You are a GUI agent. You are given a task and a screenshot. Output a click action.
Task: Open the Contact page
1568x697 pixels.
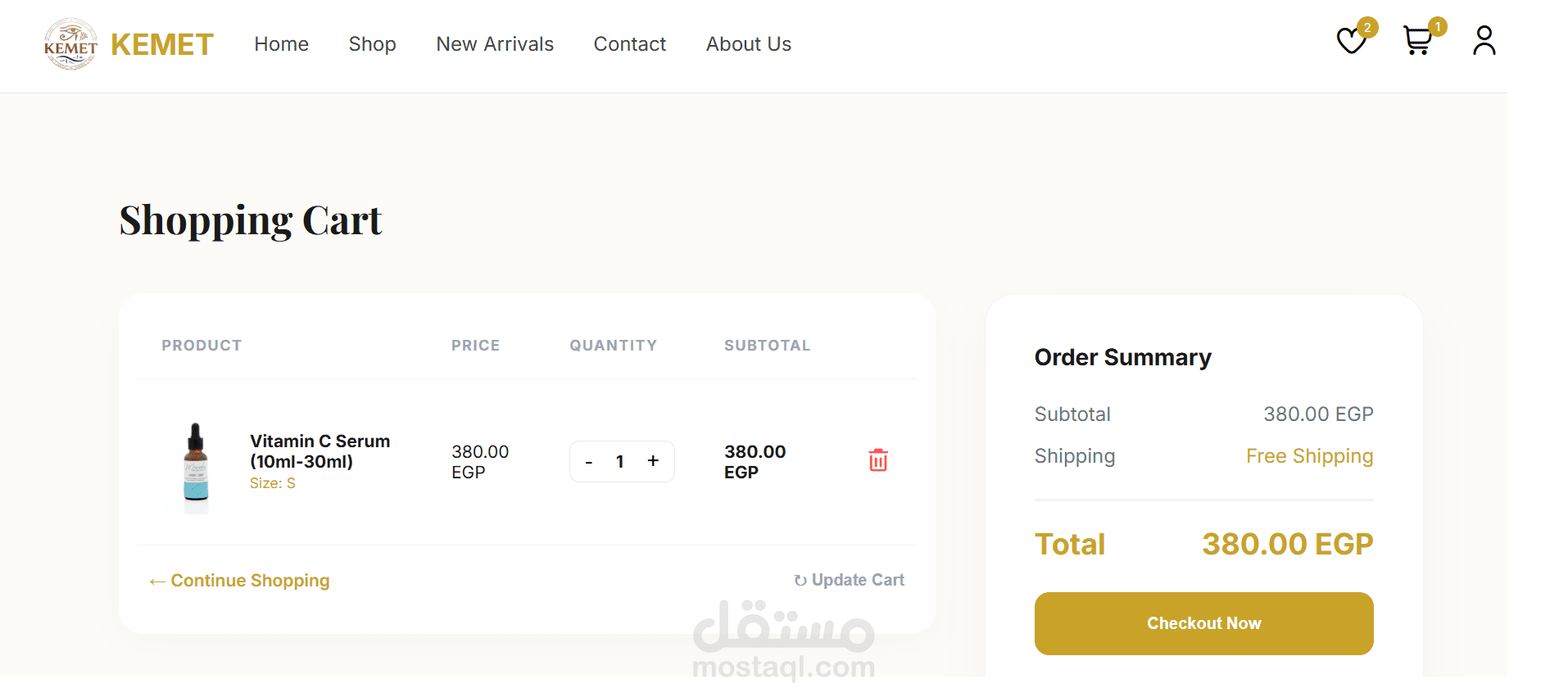(629, 44)
